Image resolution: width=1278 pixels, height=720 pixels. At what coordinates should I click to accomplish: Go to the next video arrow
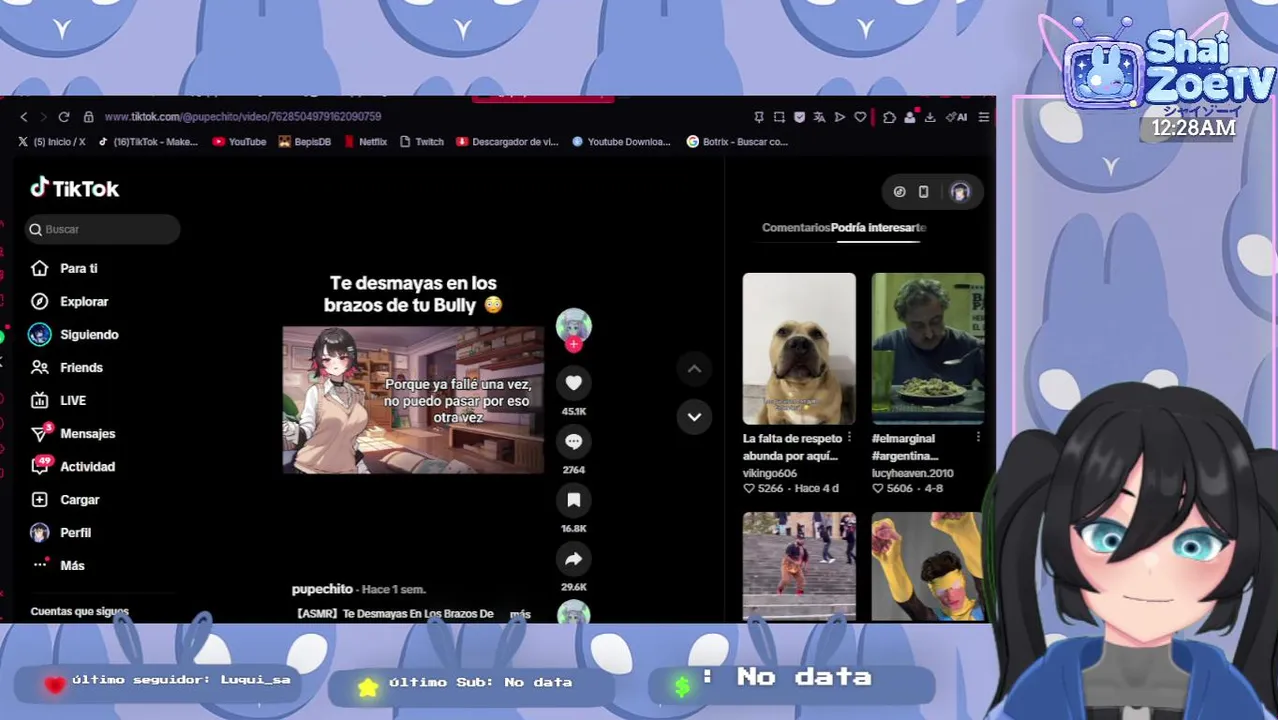[694, 416]
